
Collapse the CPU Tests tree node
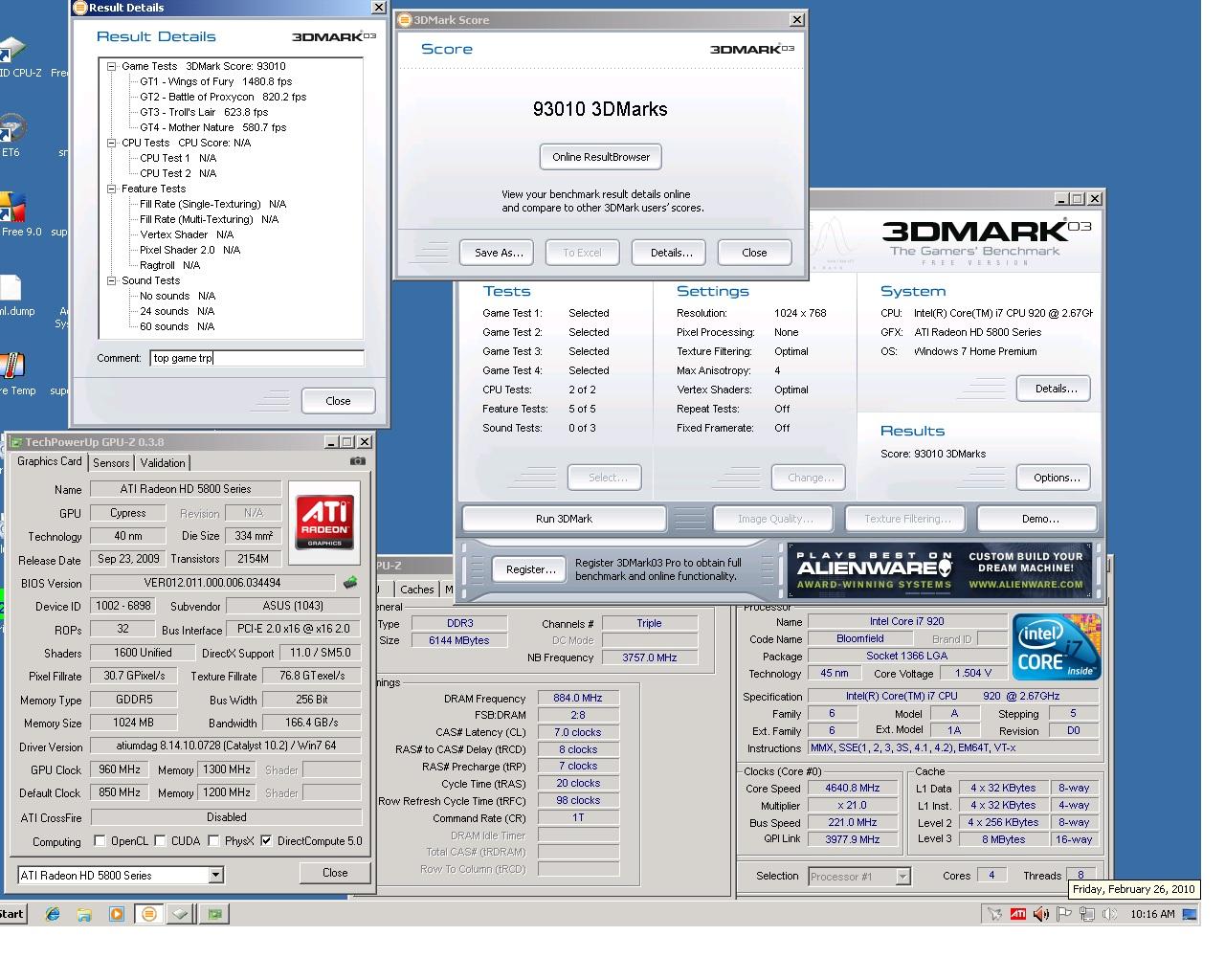pos(111,143)
